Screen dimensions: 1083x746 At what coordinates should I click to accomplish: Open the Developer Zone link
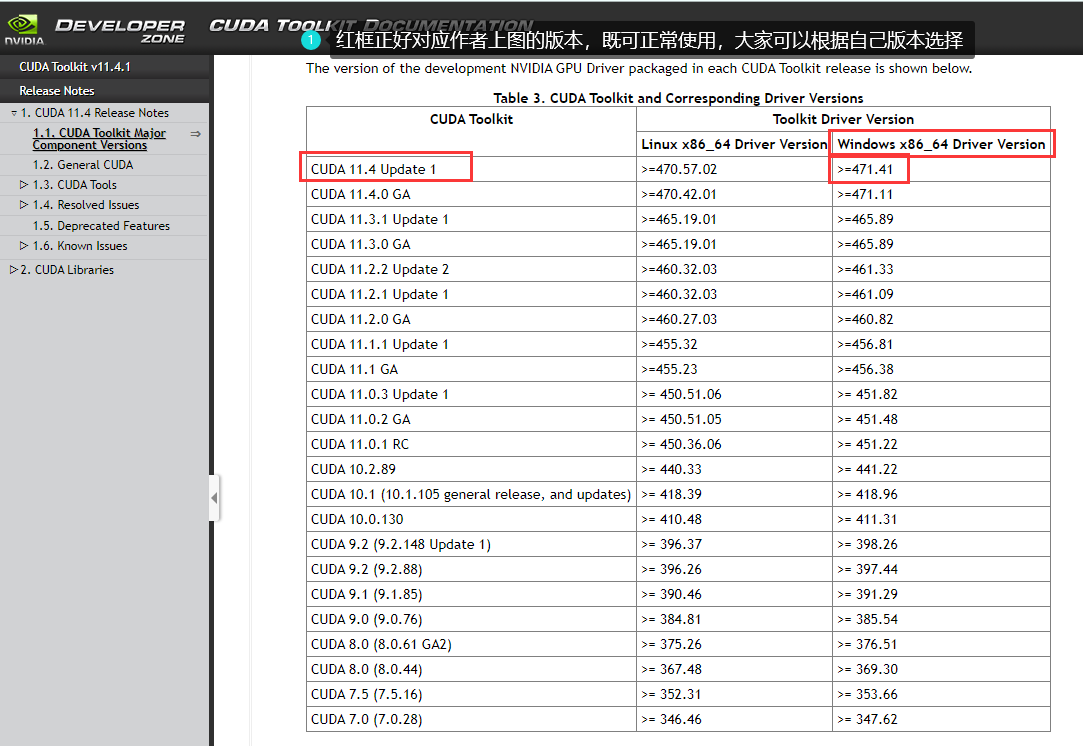pos(120,30)
